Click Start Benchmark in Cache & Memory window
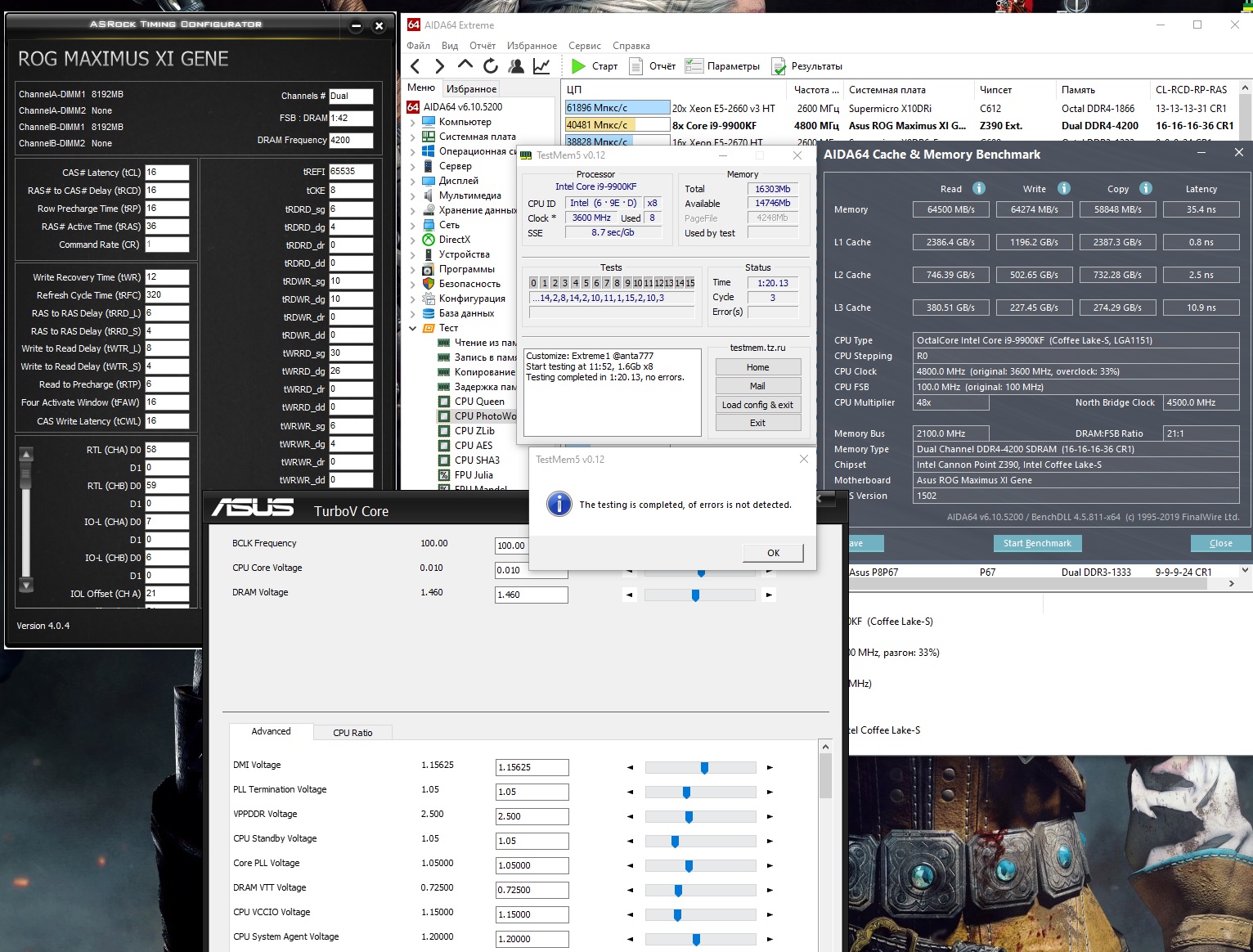Viewport: 1253px width, 952px height. [x=1037, y=543]
